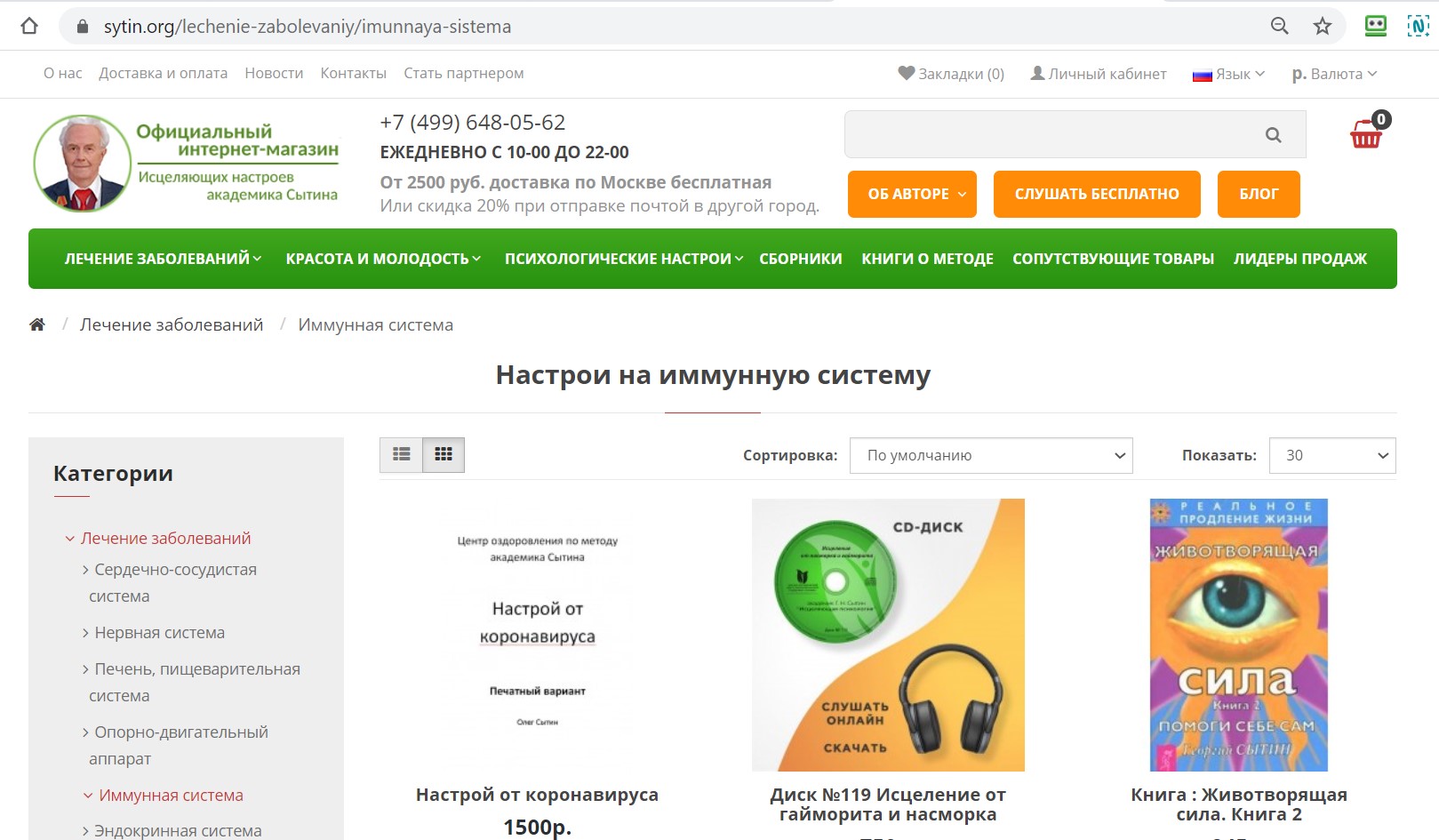Open СОПУТСТВУЮЩИЕ ТОВАРЫ menu item

[1113, 259]
